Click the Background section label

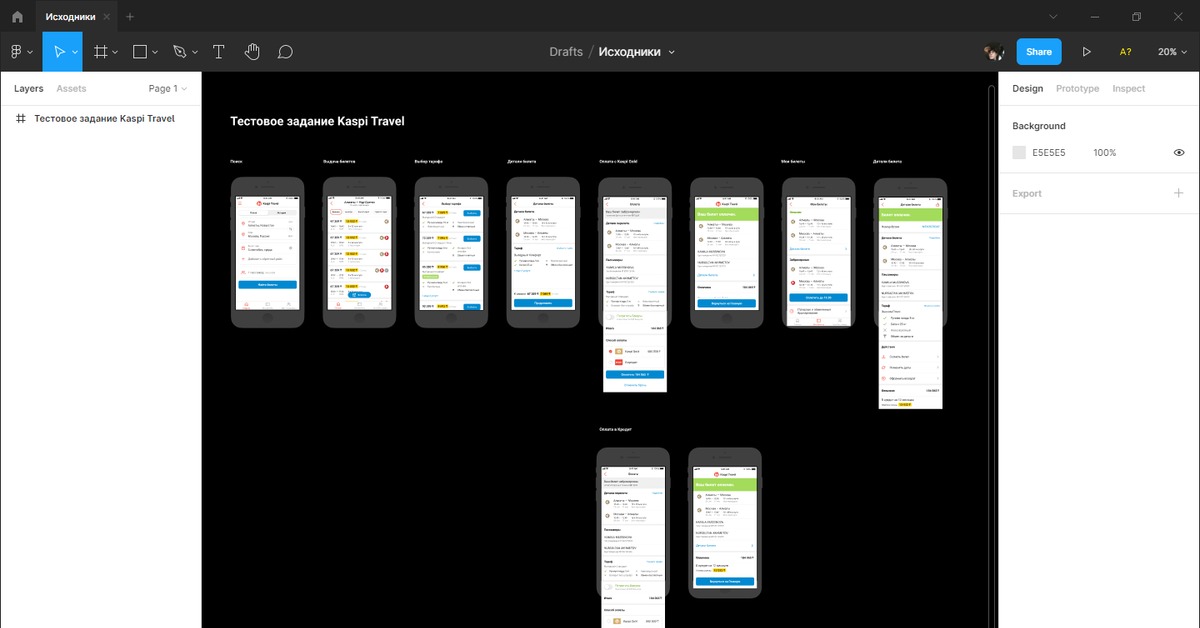tap(1039, 126)
